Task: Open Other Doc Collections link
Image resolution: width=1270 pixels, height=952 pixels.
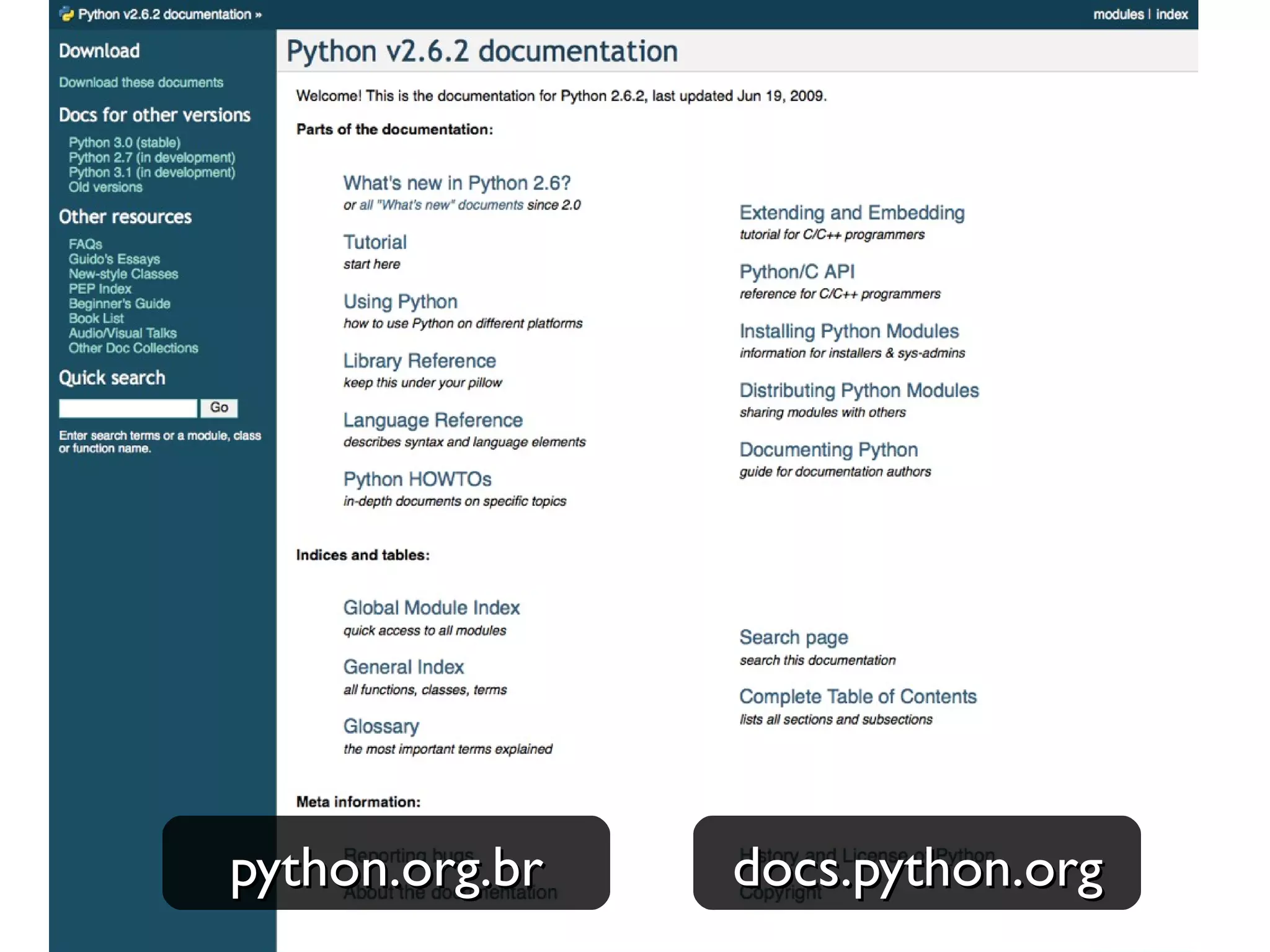Action: tap(133, 348)
